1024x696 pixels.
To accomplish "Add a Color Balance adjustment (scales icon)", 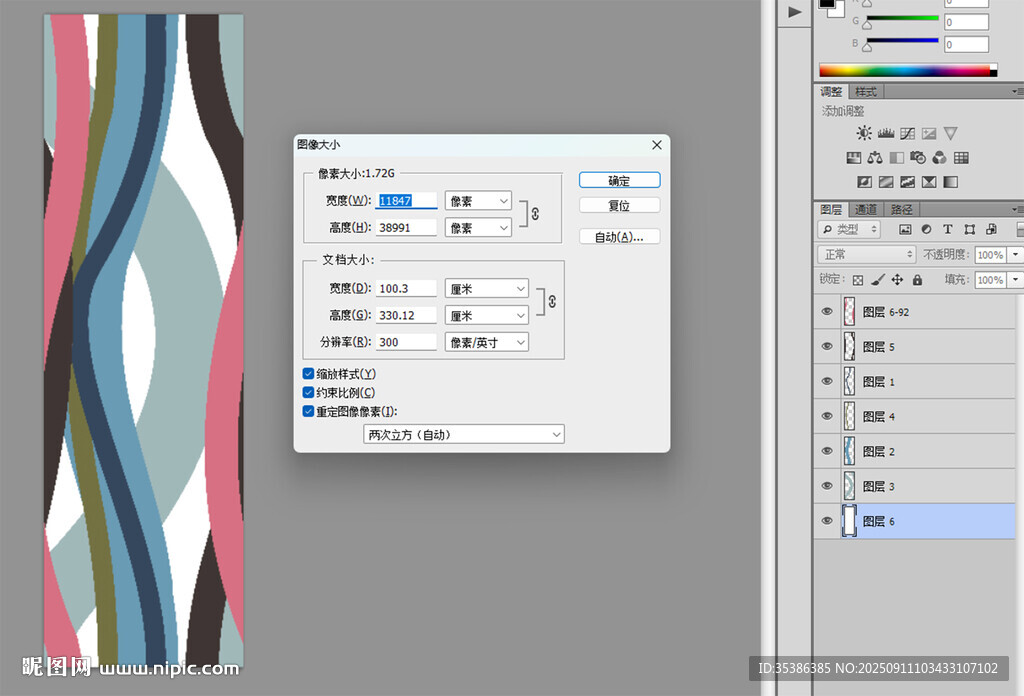I will click(875, 158).
